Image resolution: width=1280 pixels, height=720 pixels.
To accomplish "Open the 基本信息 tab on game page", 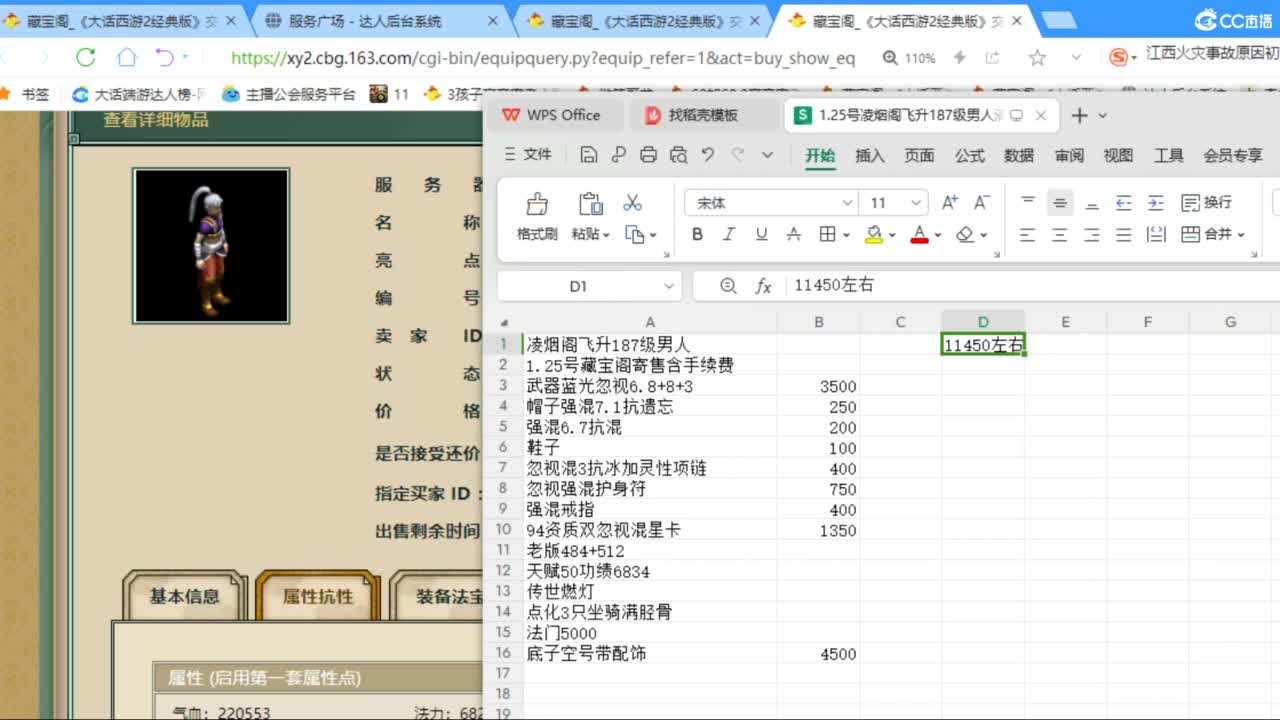I will coord(184,596).
